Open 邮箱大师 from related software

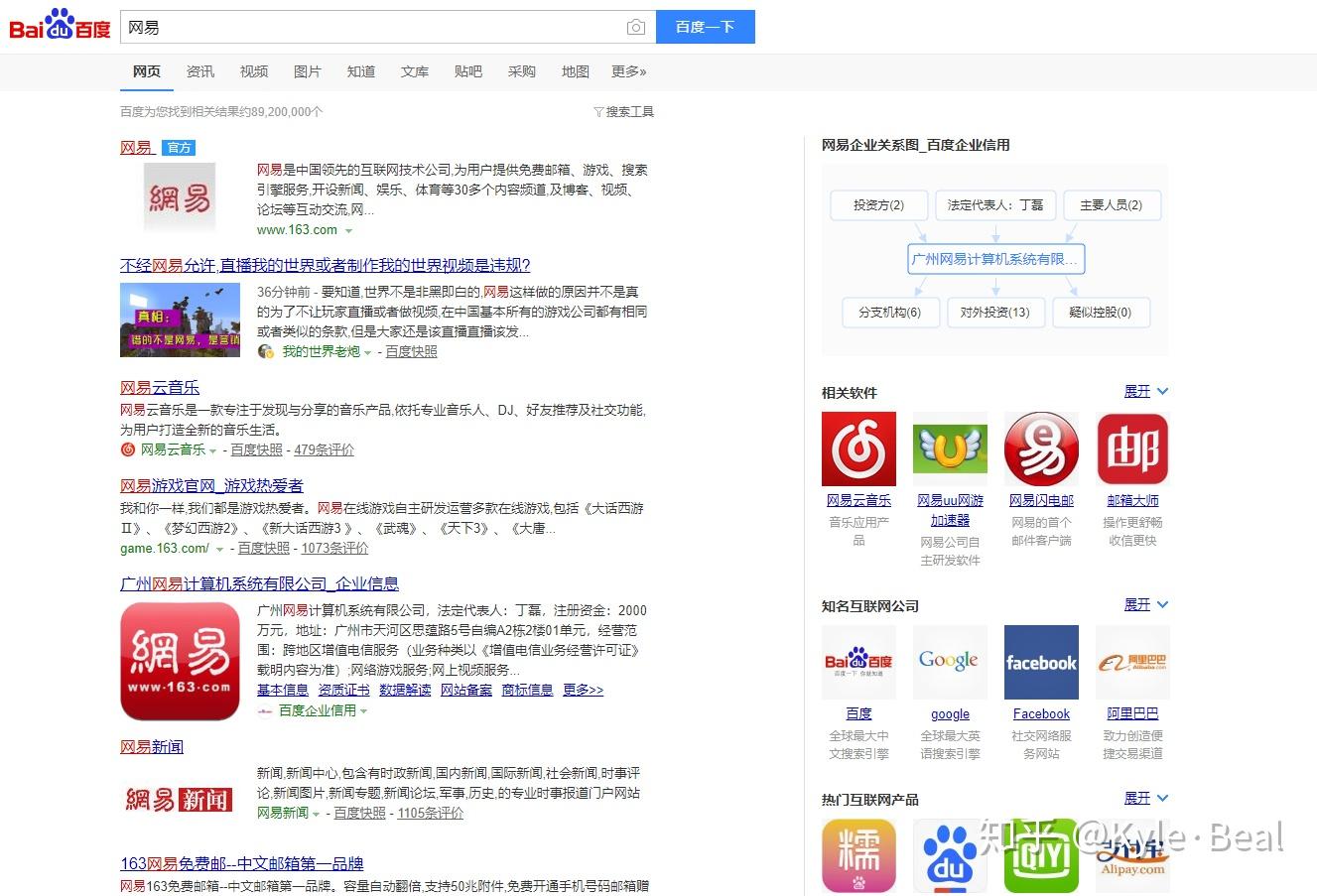coord(1132,448)
